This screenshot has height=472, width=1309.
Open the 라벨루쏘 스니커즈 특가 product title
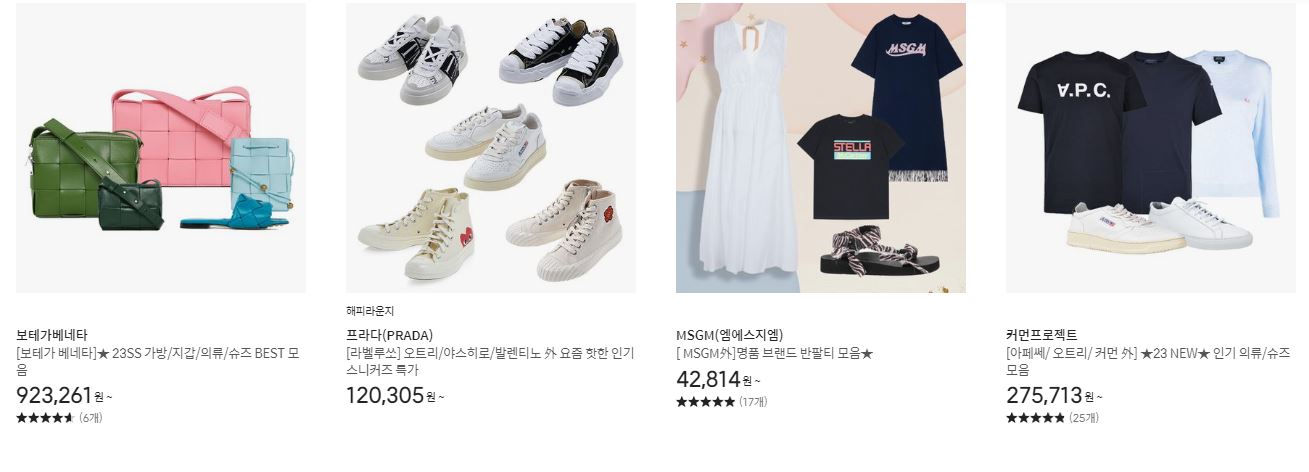490,361
